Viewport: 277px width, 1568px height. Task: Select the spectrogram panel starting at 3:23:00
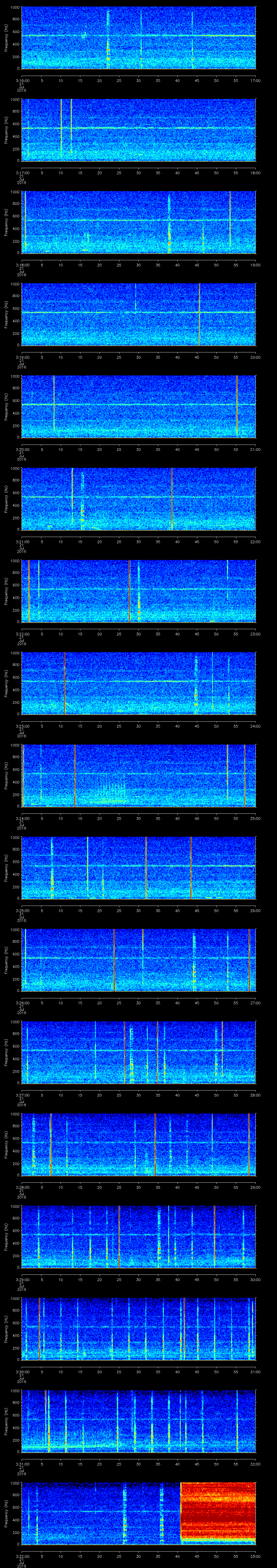point(139,683)
